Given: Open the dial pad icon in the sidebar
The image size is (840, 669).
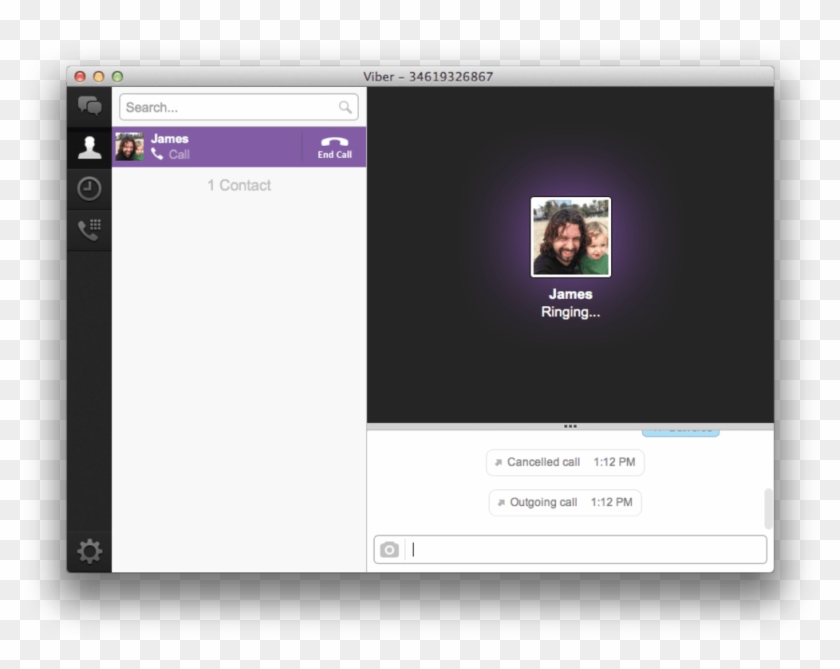Looking at the screenshot, I should pyautogui.click(x=88, y=226).
